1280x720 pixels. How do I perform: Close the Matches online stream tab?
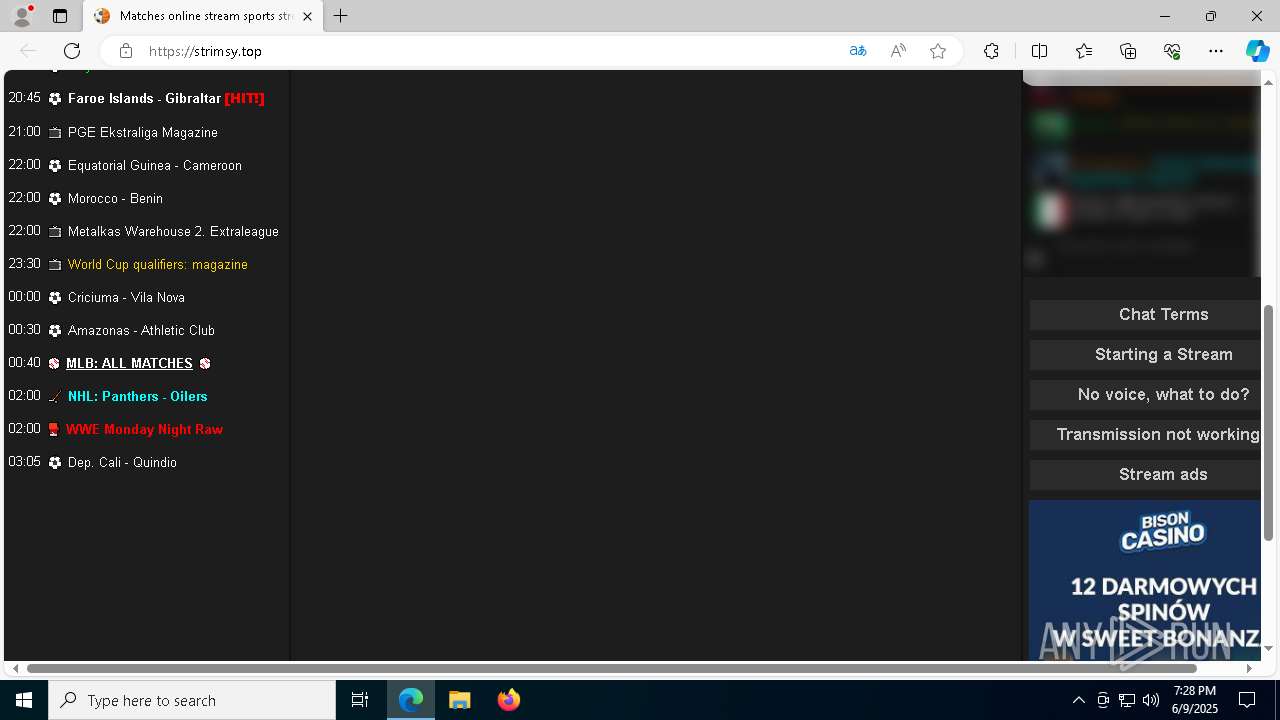[x=307, y=16]
